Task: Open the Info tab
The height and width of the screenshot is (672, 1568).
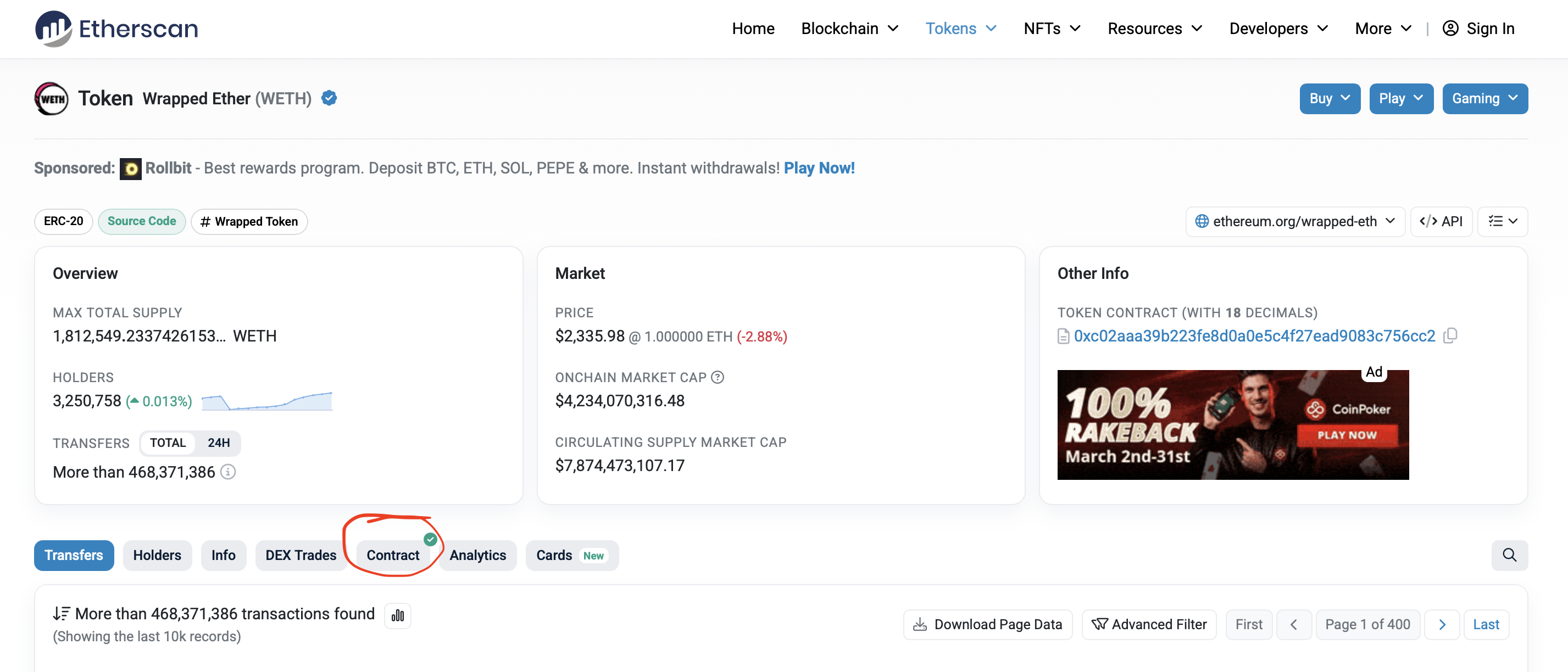Action: pyautogui.click(x=224, y=555)
